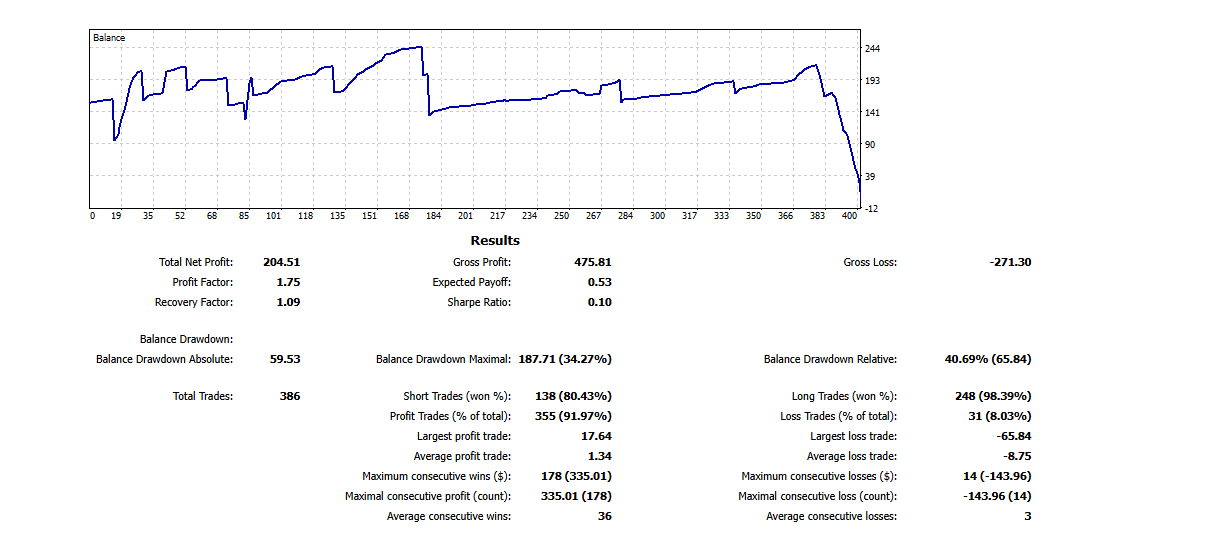Select the Results heading

(x=495, y=241)
